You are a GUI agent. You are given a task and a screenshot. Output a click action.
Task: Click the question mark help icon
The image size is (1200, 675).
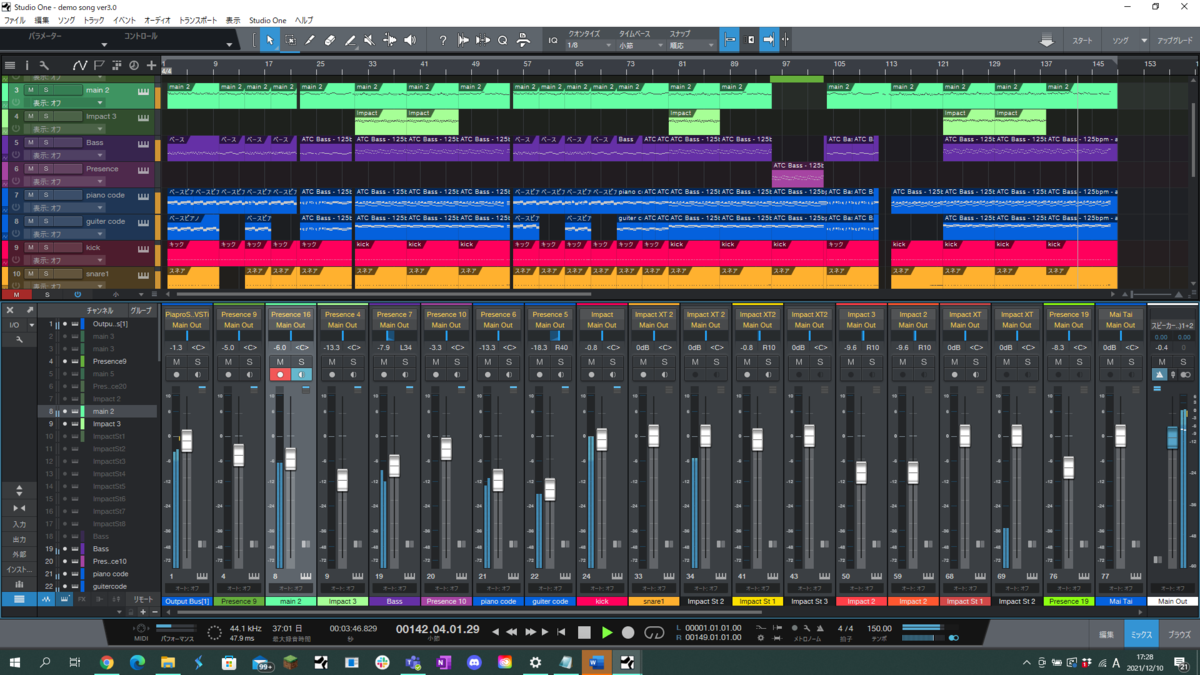tap(443, 41)
